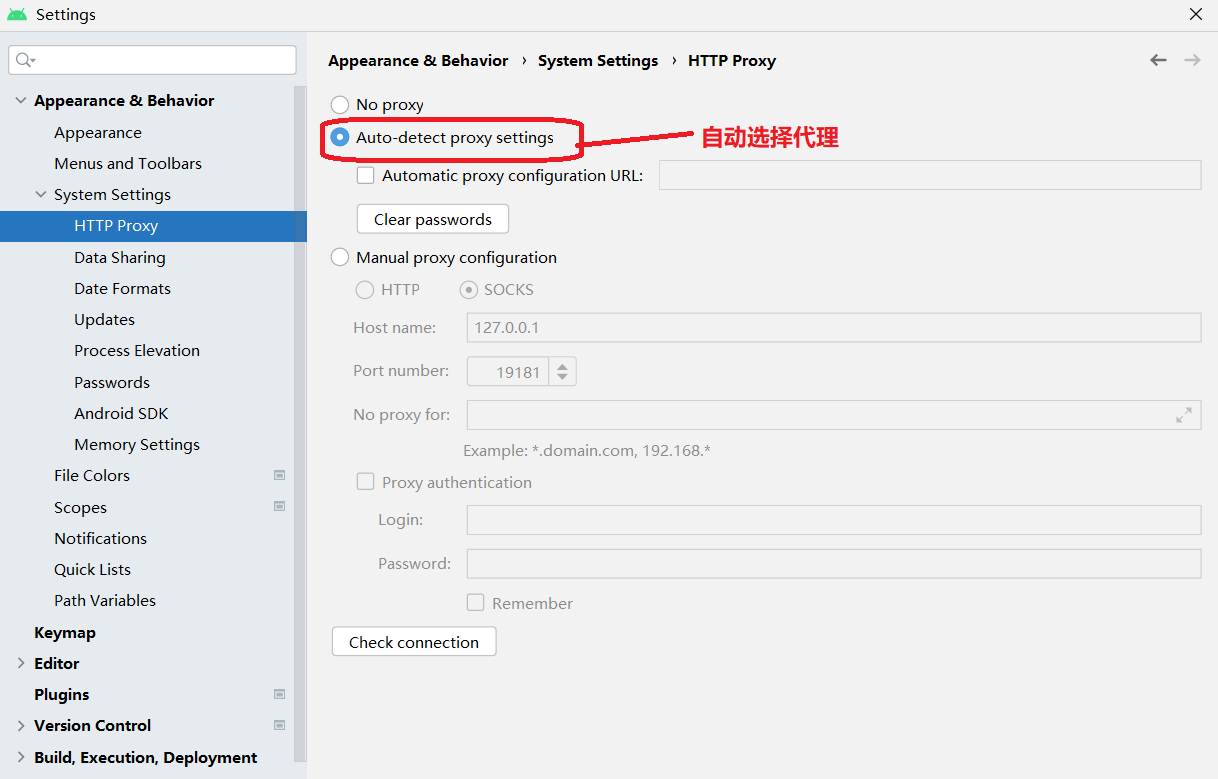Open the Keymap settings page
The width and height of the screenshot is (1218, 779).
tap(65, 632)
